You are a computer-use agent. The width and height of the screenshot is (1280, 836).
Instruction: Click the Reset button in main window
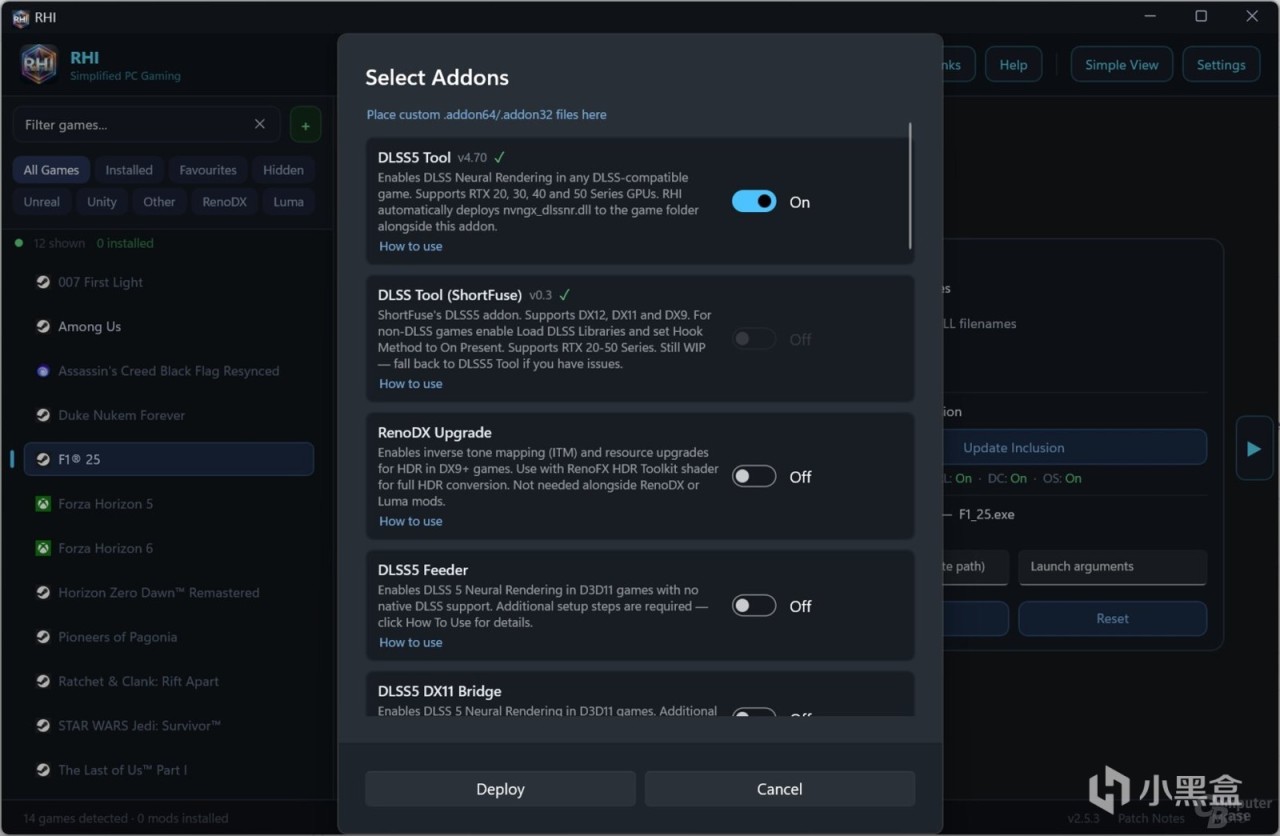pos(1112,619)
